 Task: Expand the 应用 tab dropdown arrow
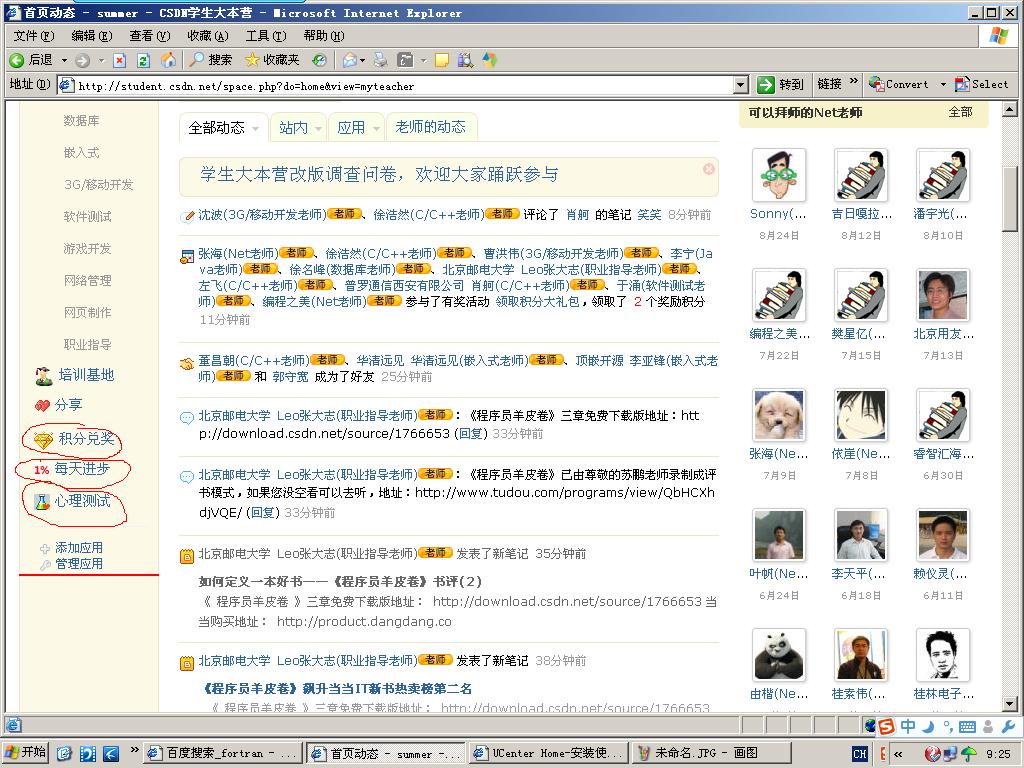coord(376,129)
